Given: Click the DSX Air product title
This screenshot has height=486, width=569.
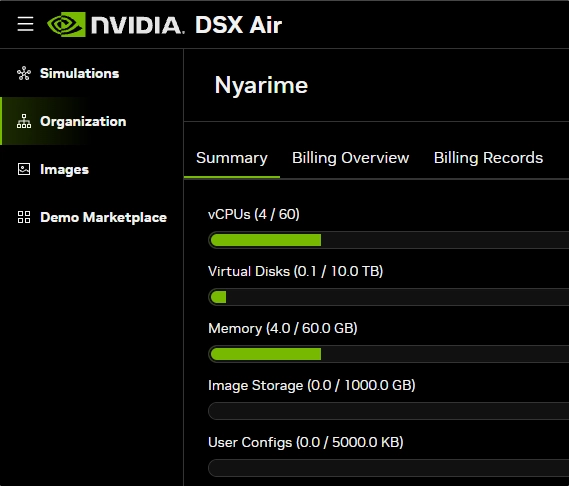Looking at the screenshot, I should pyautogui.click(x=238, y=25).
